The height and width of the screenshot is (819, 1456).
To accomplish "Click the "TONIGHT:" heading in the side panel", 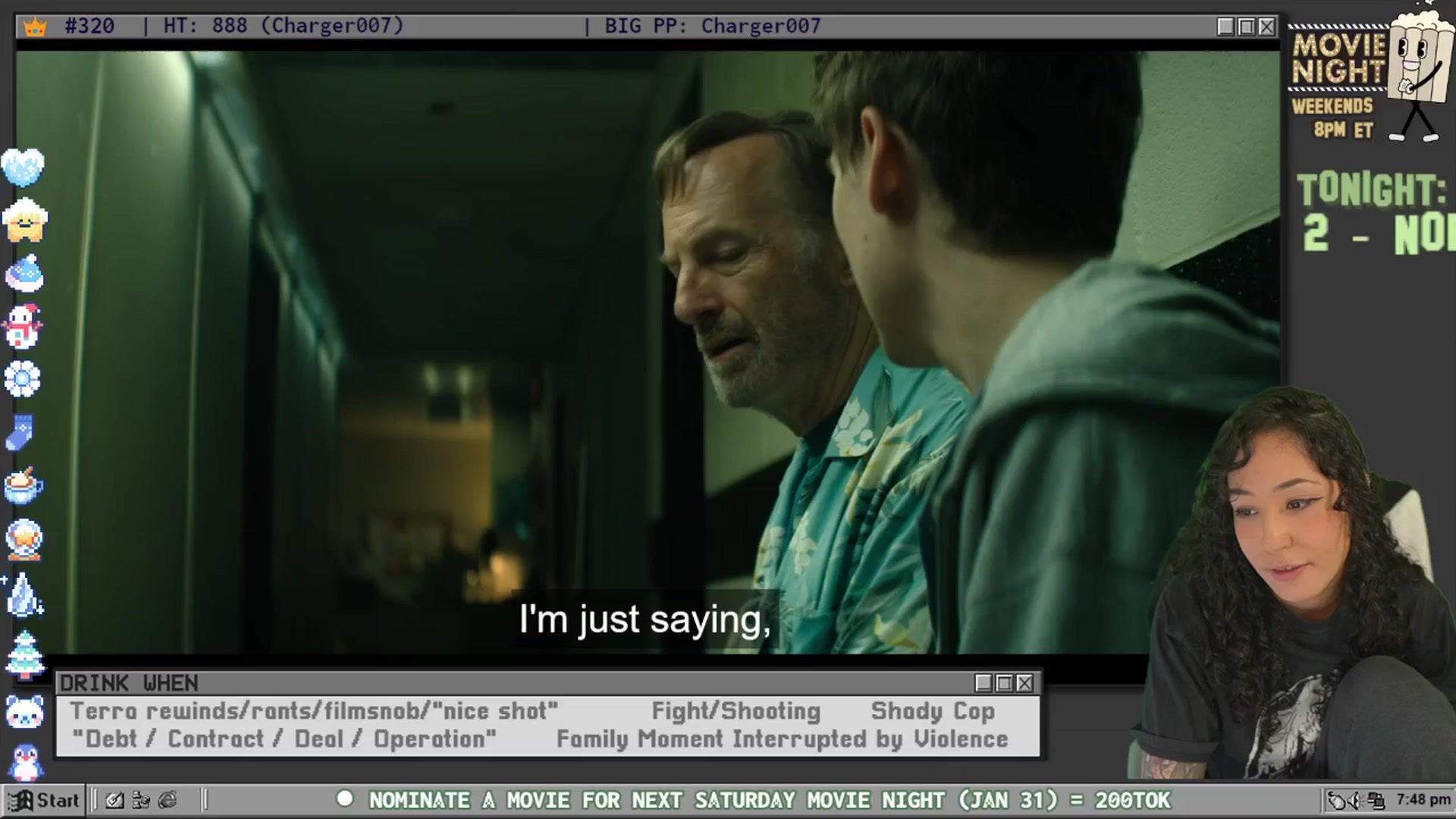I will point(1371,190).
